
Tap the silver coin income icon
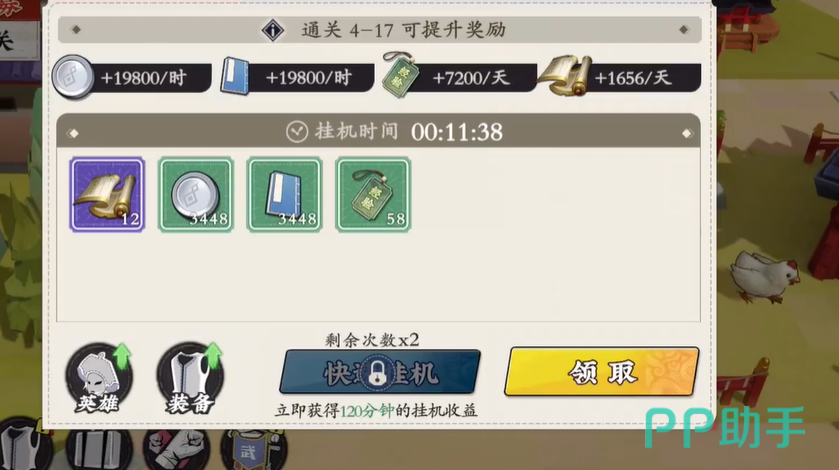coord(73,77)
